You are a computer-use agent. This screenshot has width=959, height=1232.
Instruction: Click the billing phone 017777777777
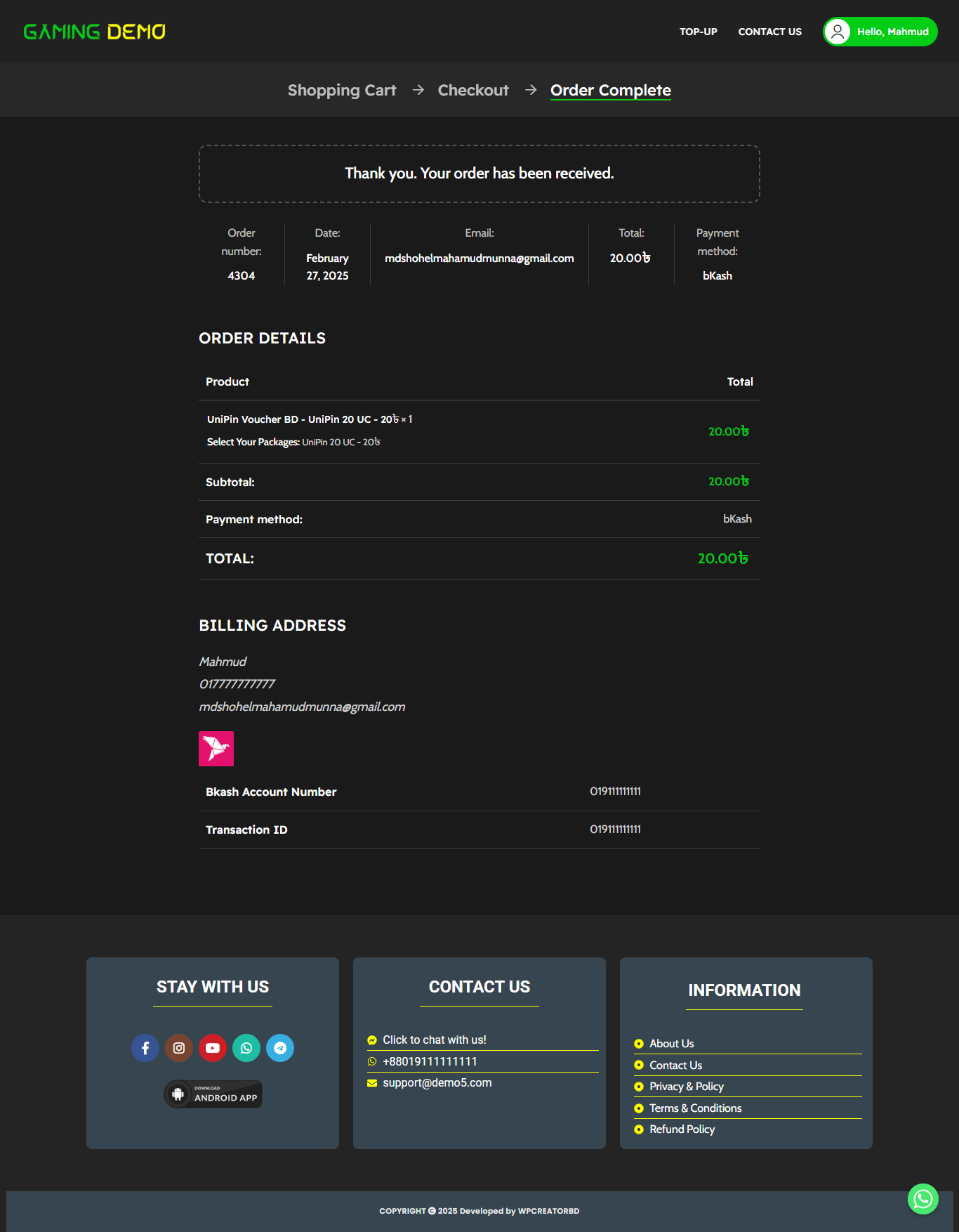[237, 684]
